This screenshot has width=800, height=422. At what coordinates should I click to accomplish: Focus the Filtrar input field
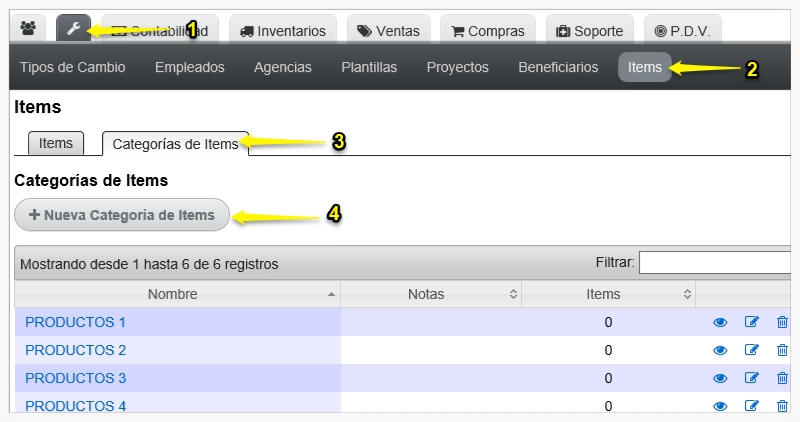point(714,263)
